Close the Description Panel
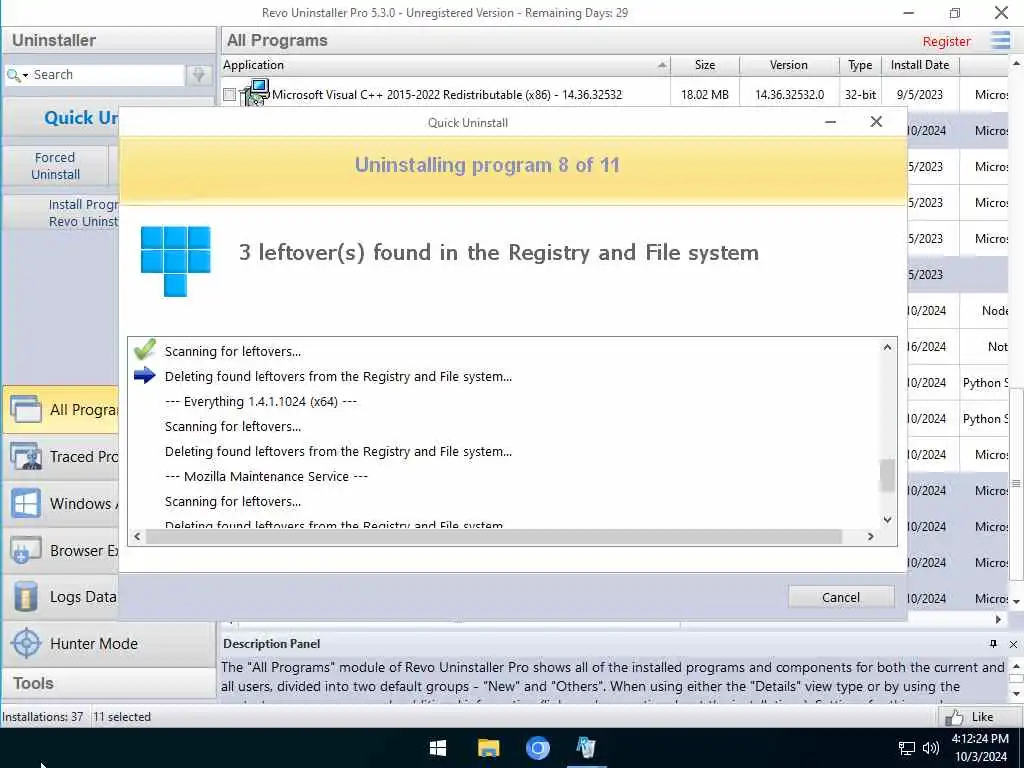This screenshot has width=1024, height=768. pos(1013,644)
